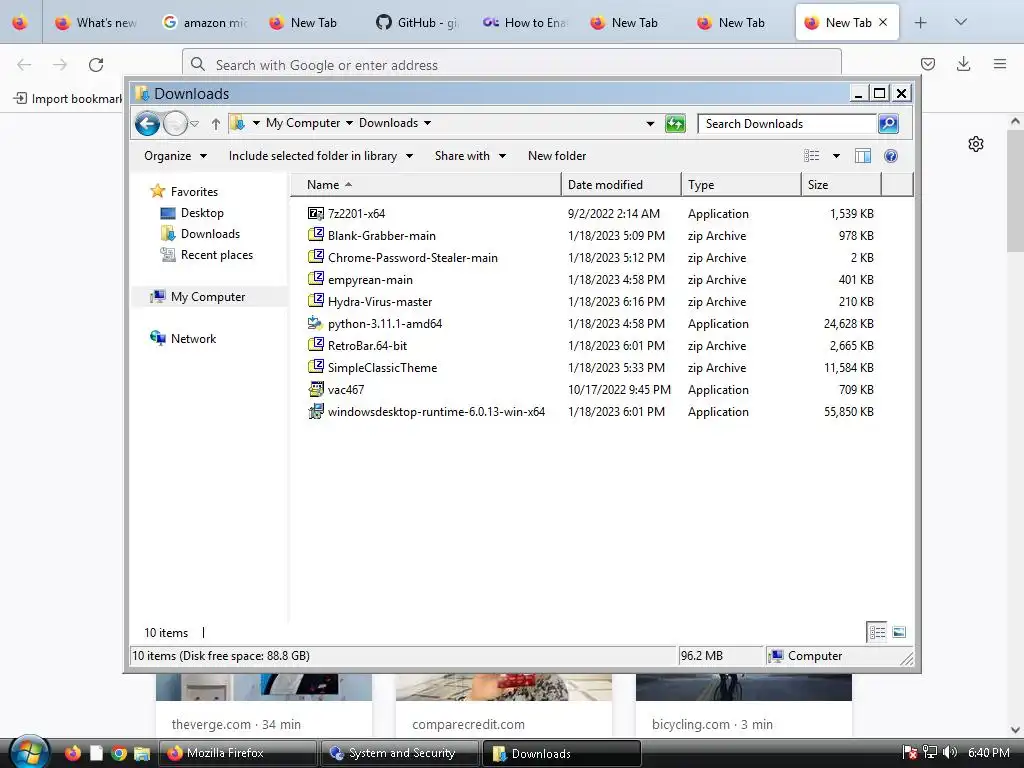
Task: Open Mozilla Firefox taskbar button
Action: [238, 753]
